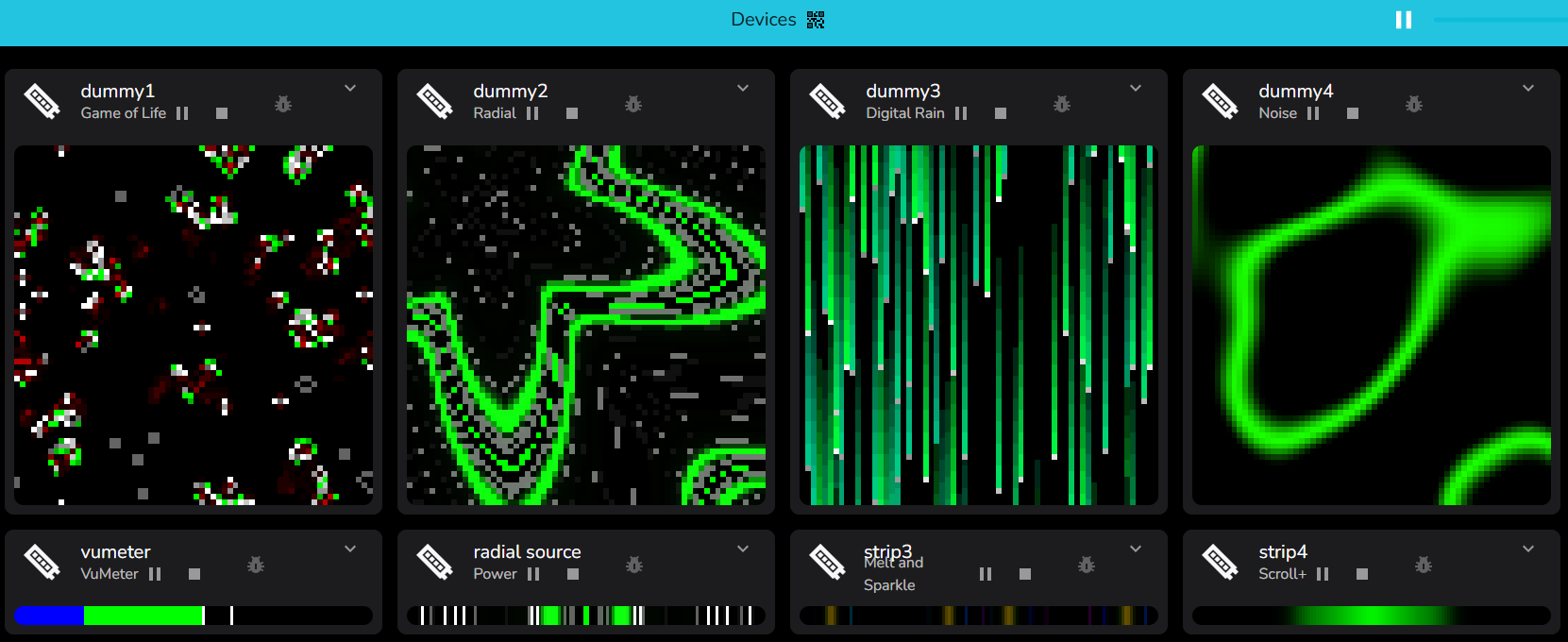Image resolution: width=1568 pixels, height=642 pixels.
Task: Open the Devices page title
Action: pyautogui.click(x=764, y=20)
